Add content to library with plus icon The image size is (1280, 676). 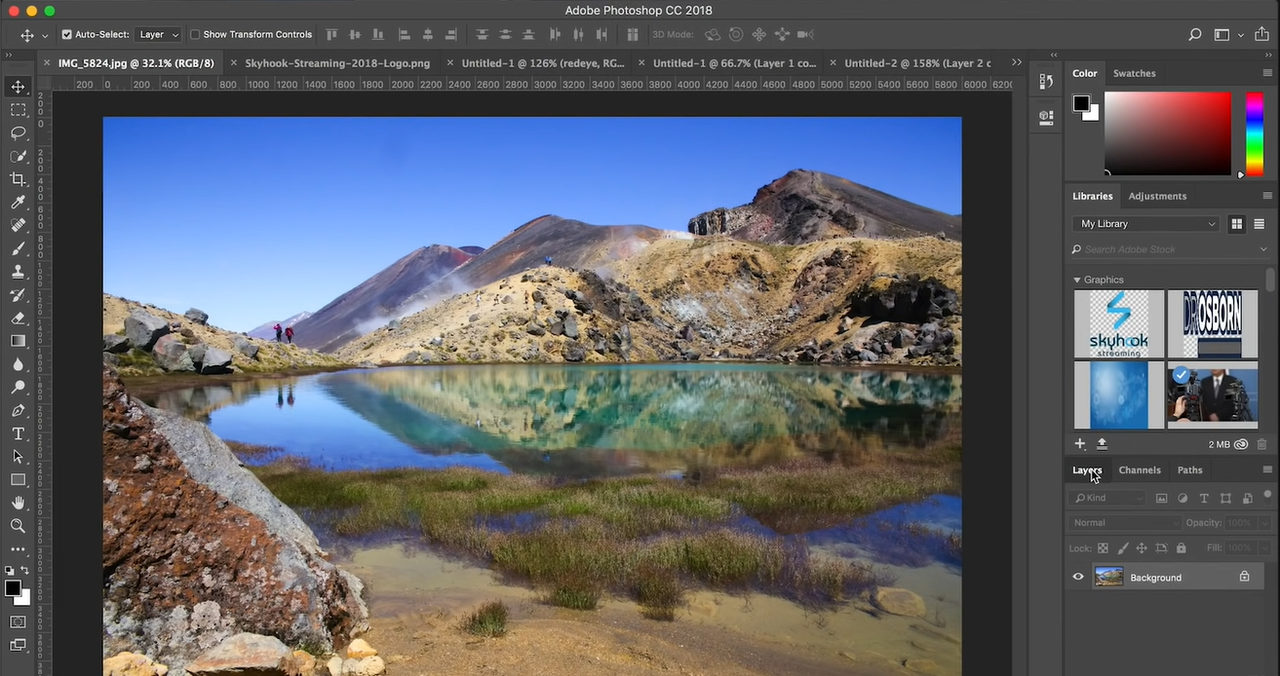point(1080,443)
